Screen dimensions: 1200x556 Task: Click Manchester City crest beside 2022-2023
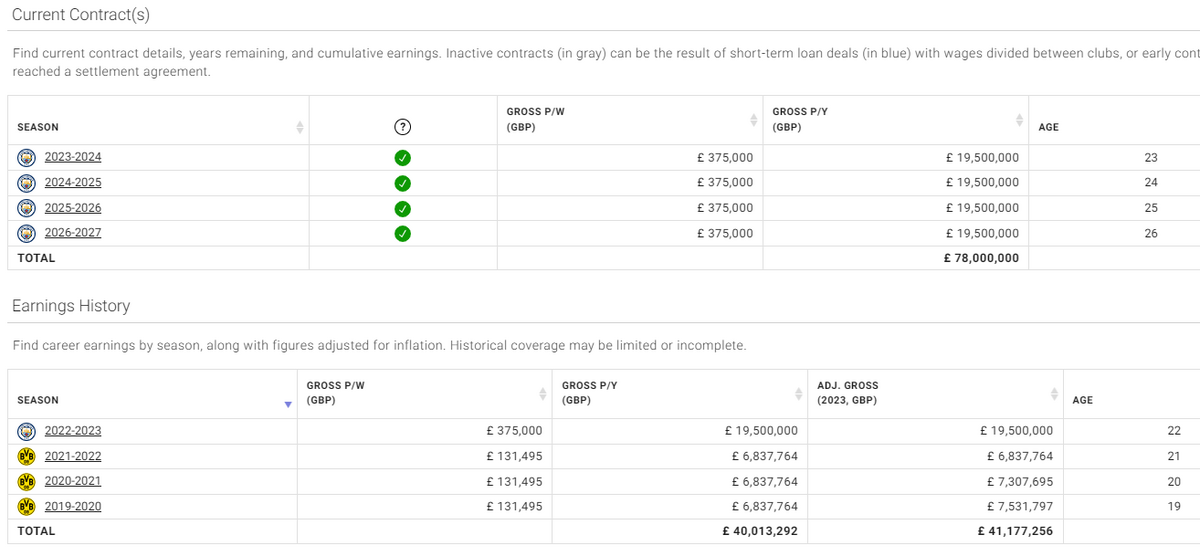pos(27,431)
